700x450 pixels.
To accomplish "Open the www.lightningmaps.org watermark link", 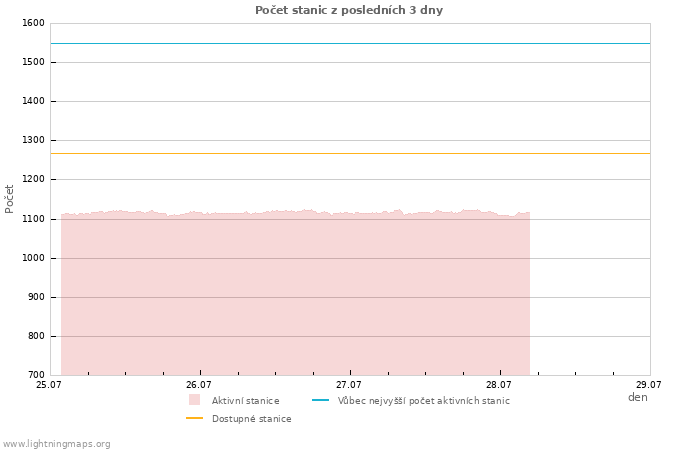I will pyautogui.click(x=56, y=444).
